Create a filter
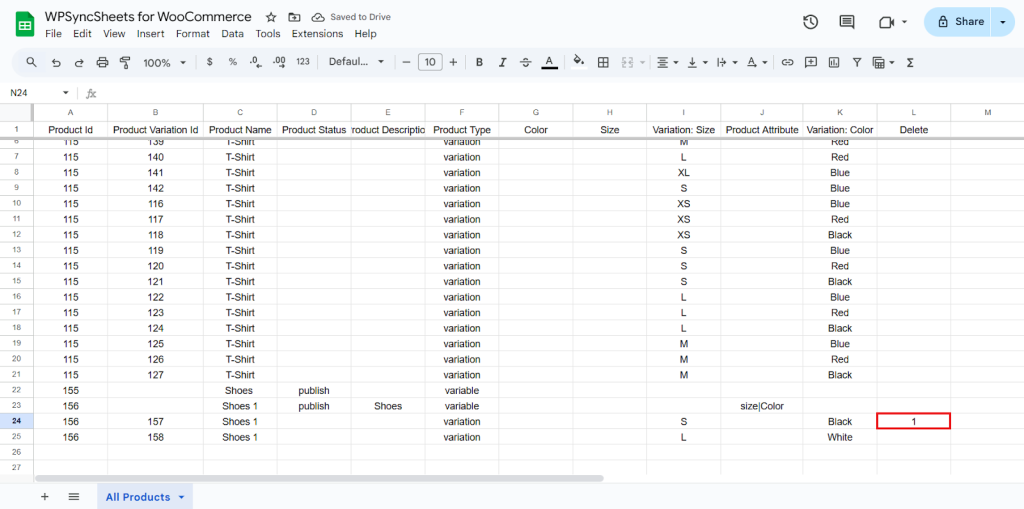This screenshot has height=509, width=1024. pyautogui.click(x=857, y=62)
